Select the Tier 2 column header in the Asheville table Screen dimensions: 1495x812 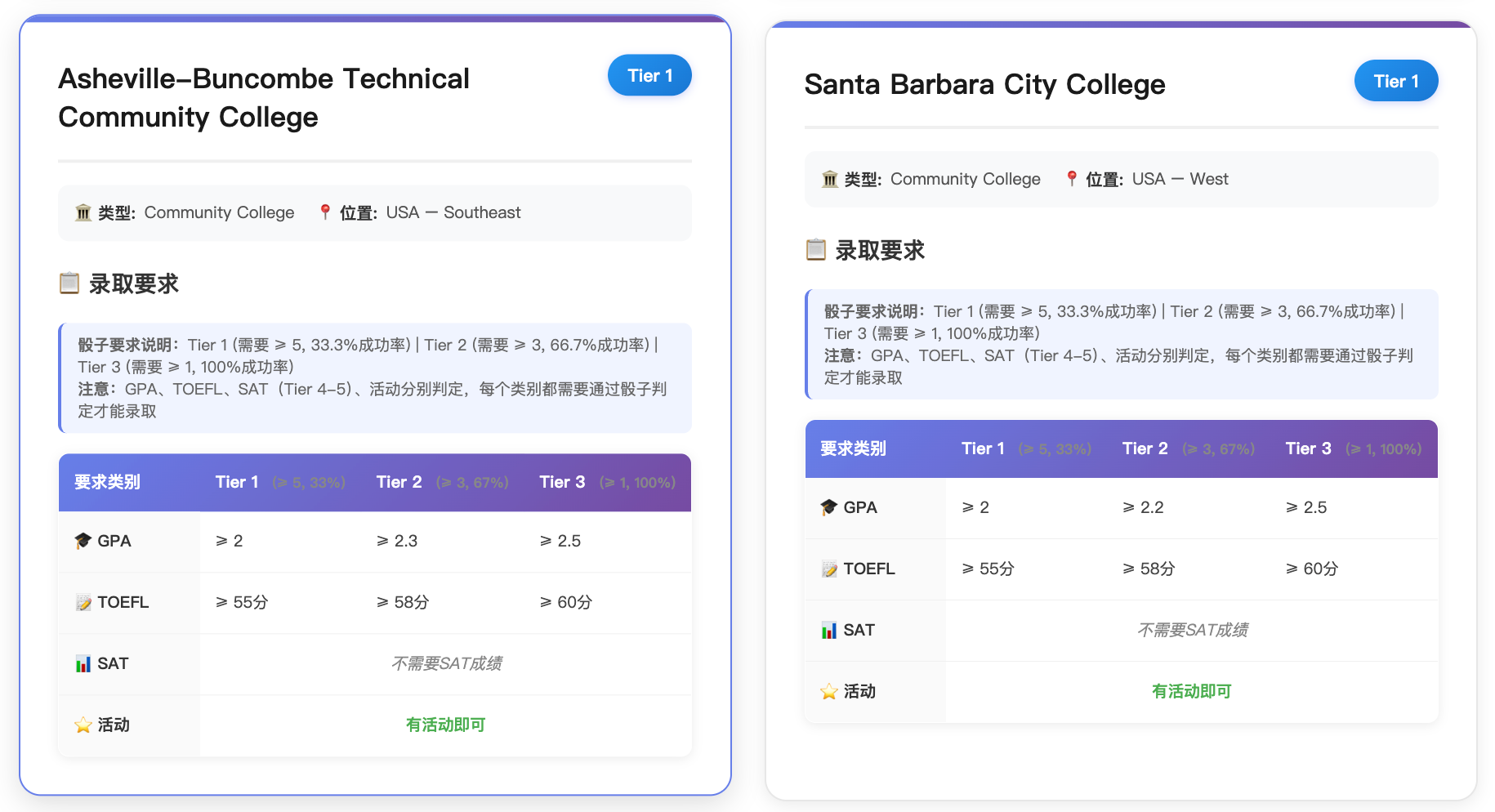[x=399, y=482]
